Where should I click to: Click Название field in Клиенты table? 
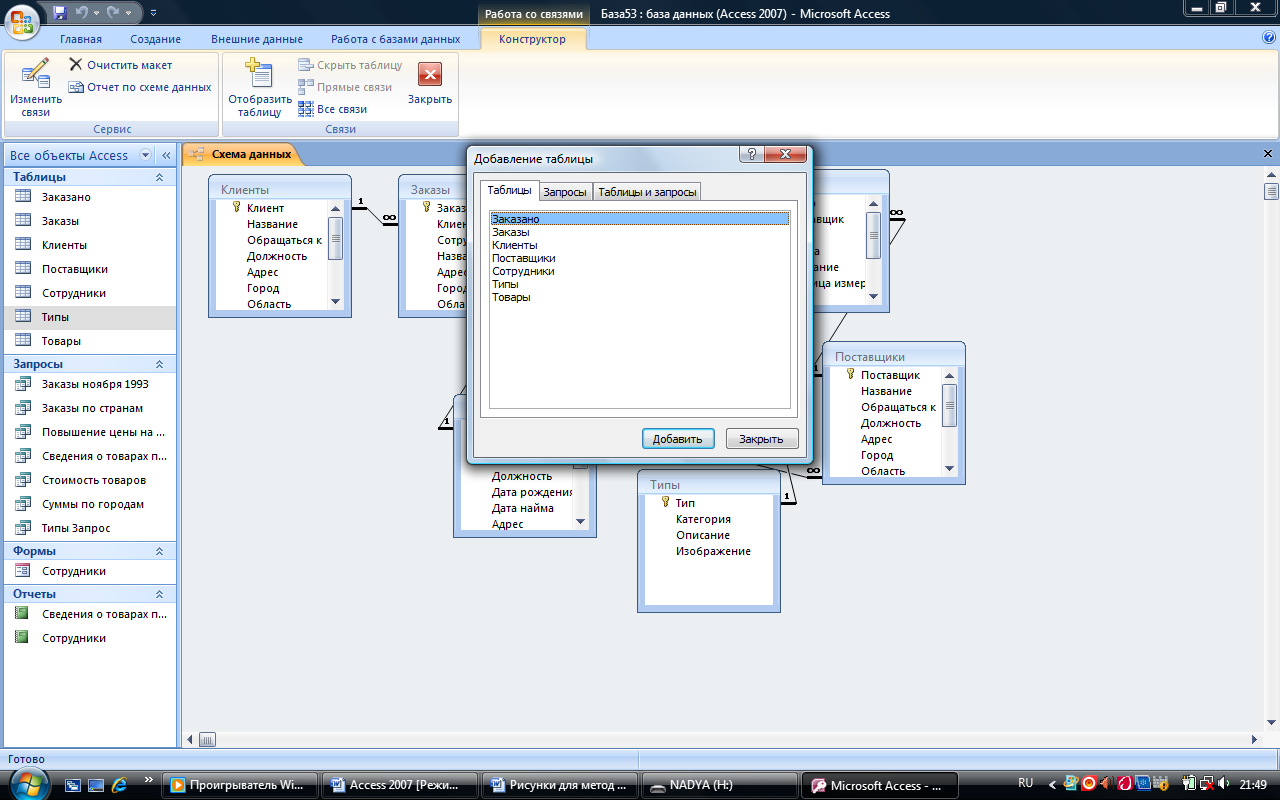pyautogui.click(x=272, y=224)
